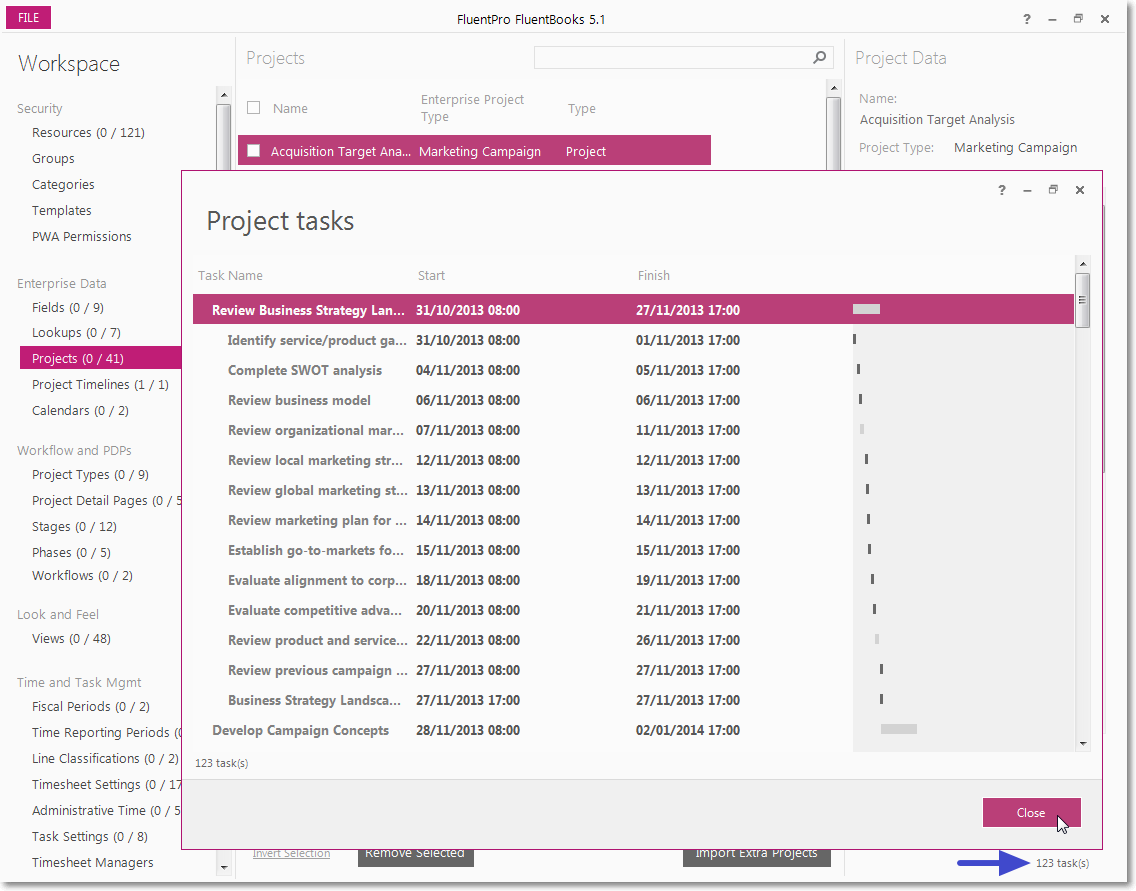Open Phases (0 / 5)

pos(71,553)
